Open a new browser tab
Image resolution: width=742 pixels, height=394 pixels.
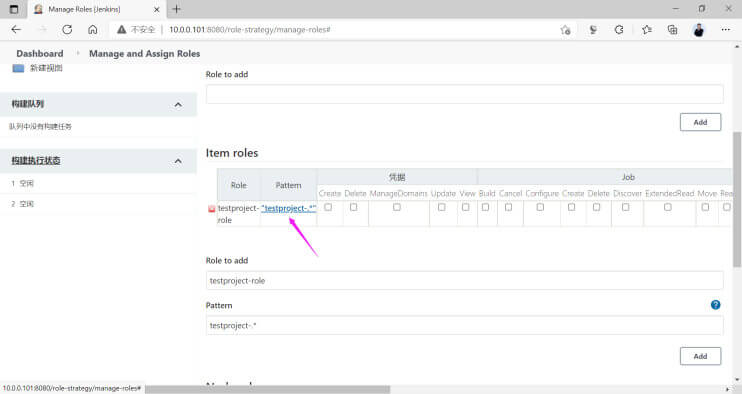(x=177, y=9)
